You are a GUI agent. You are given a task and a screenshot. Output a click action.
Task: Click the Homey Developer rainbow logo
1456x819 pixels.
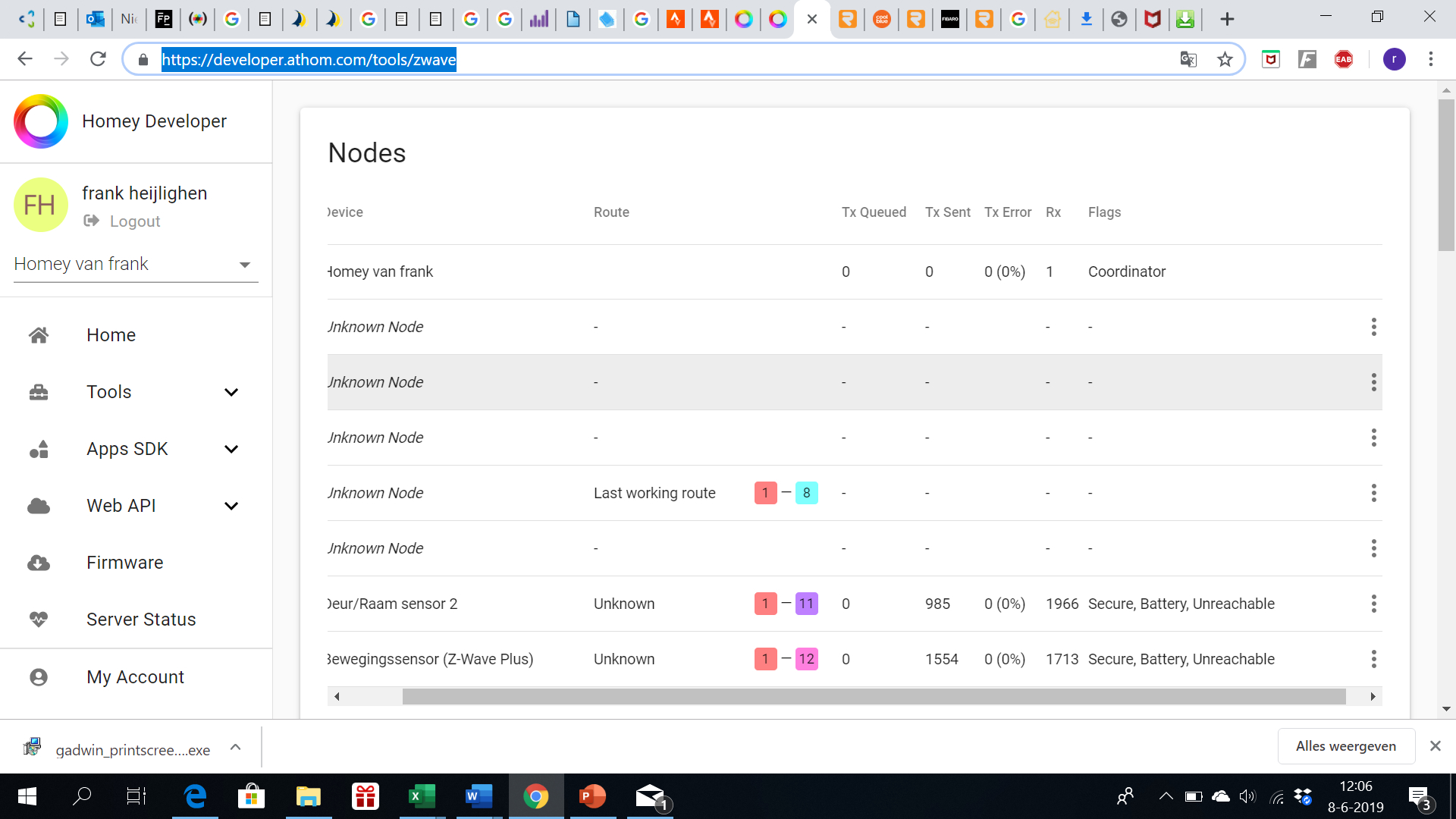(41, 121)
